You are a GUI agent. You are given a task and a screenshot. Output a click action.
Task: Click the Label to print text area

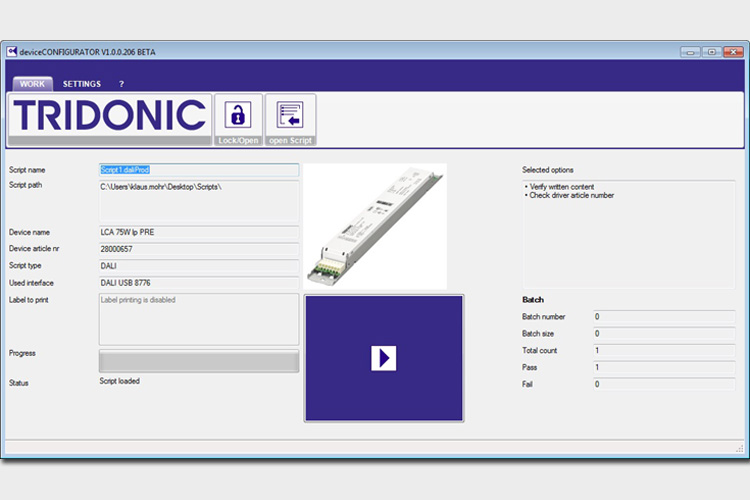(x=199, y=319)
